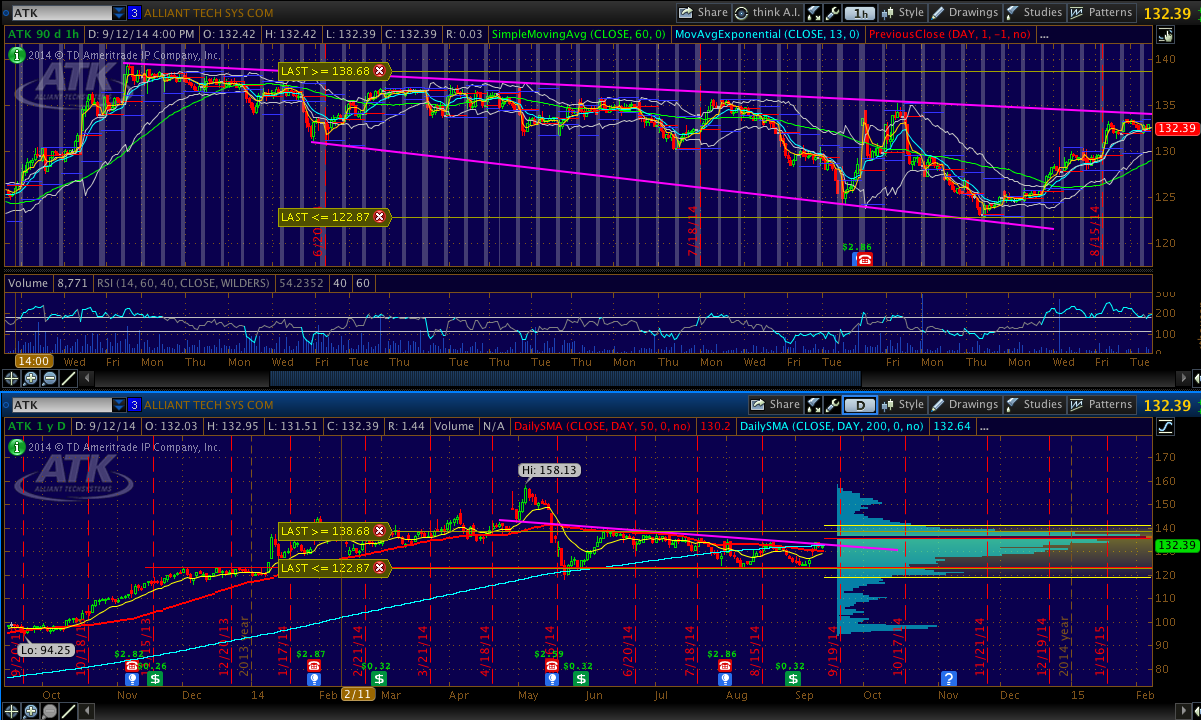The image size is (1201, 720).
Task: Click quick study flask icon in upper toolbar
Action: (832, 13)
